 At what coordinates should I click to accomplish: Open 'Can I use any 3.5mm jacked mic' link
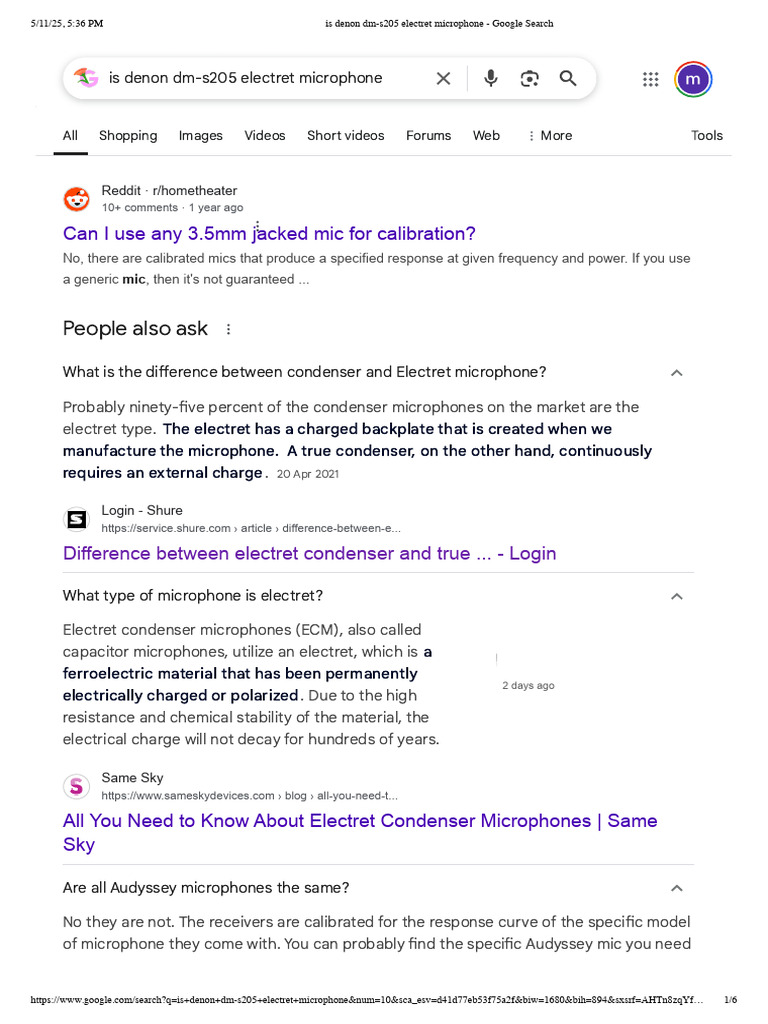(x=269, y=233)
